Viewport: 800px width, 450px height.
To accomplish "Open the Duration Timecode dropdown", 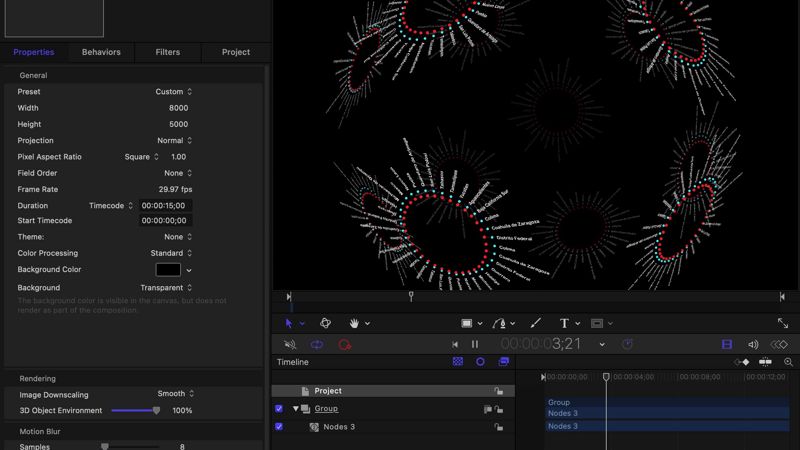I will [111, 206].
